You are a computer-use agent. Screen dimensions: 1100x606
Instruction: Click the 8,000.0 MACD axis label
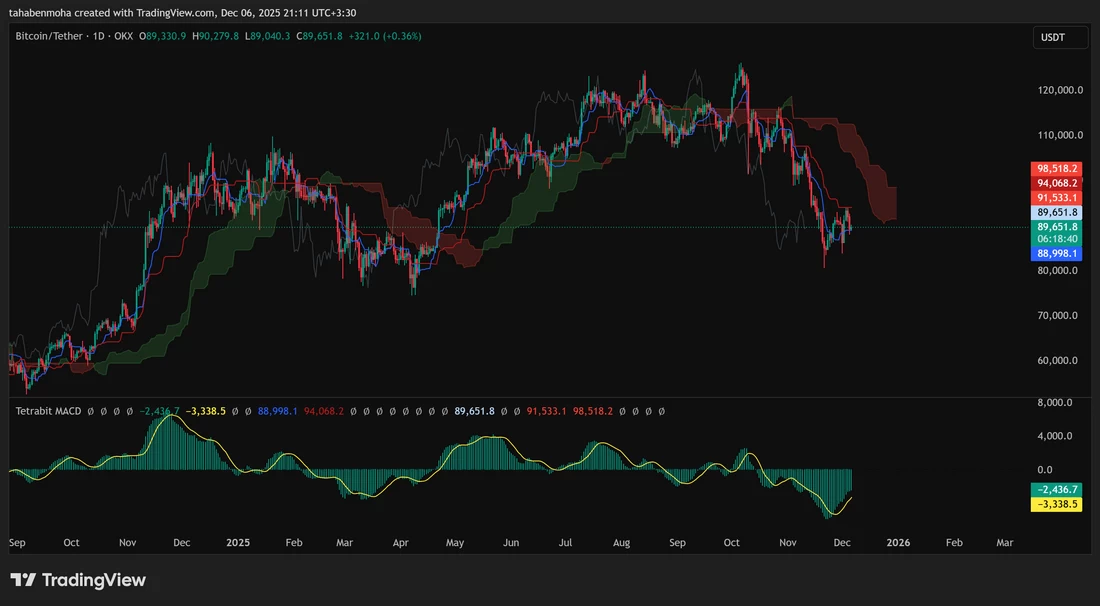point(1054,403)
